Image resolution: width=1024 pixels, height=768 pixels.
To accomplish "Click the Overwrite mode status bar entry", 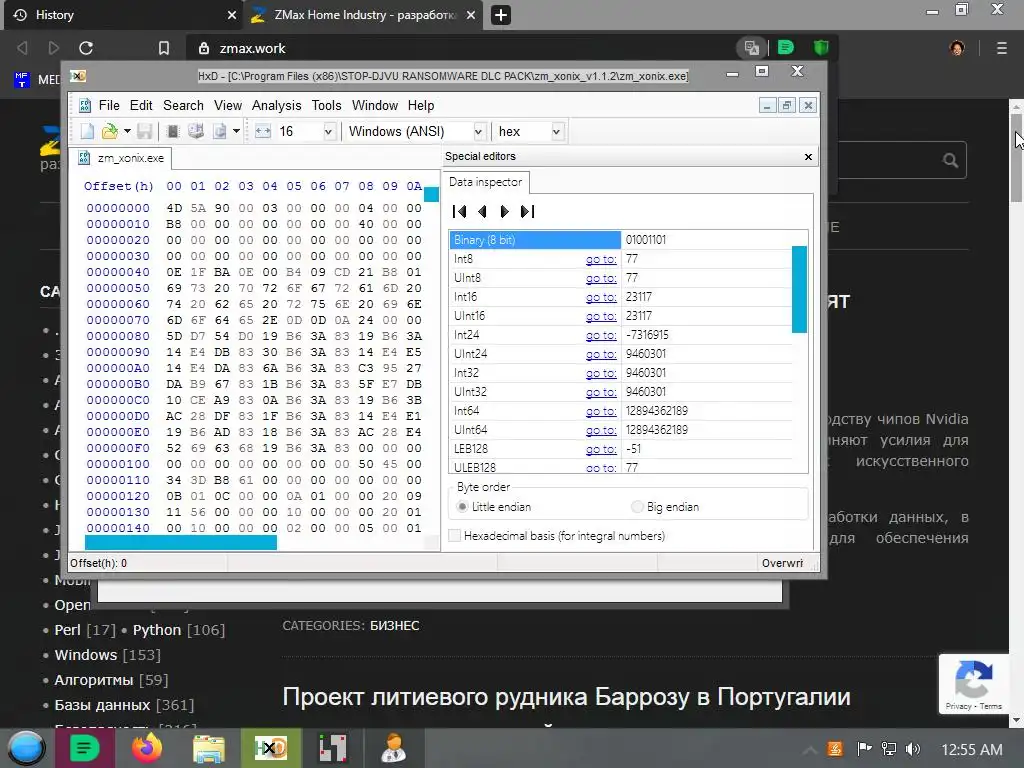I will 782,563.
